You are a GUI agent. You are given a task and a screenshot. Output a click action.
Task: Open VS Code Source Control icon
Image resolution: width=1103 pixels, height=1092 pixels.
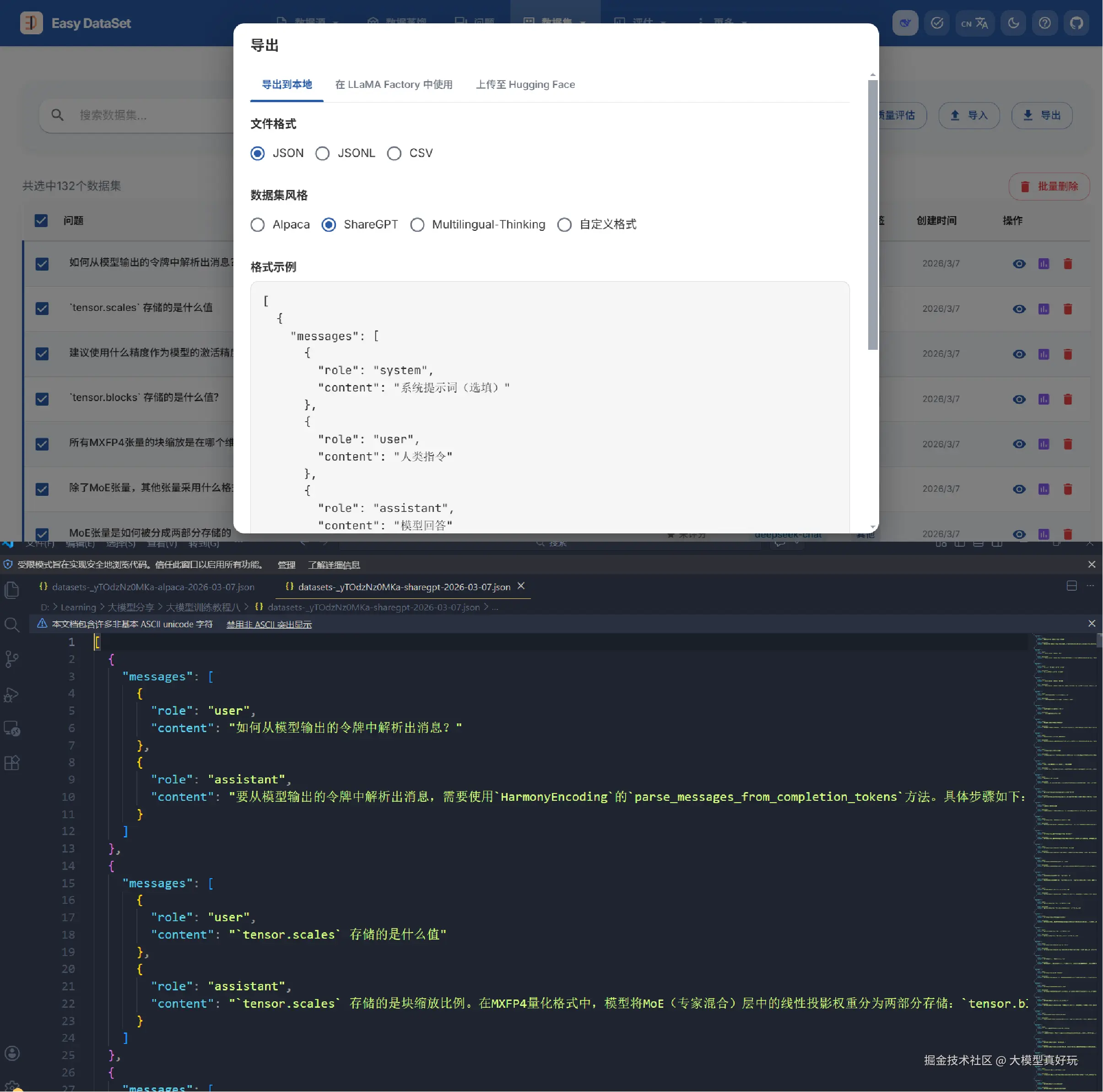(x=12, y=659)
